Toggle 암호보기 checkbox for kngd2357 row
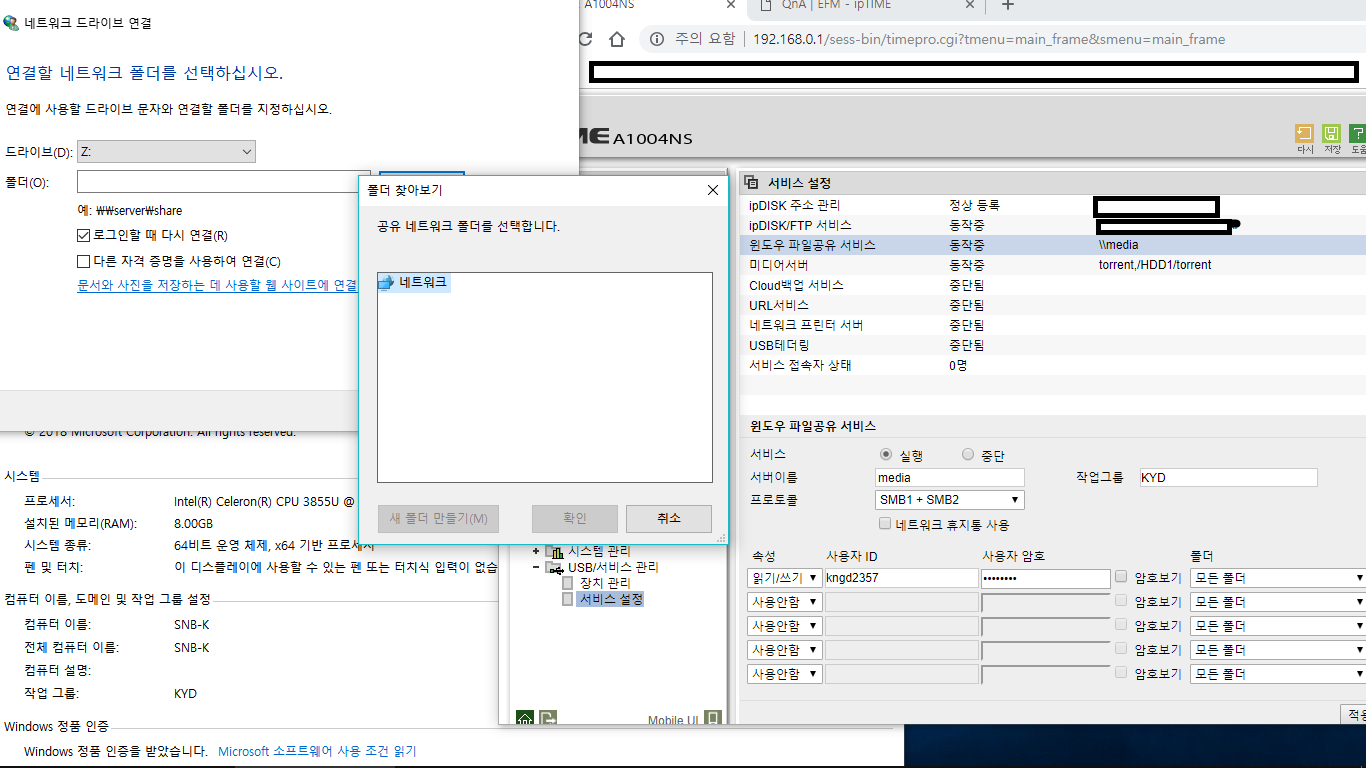 [x=1121, y=577]
